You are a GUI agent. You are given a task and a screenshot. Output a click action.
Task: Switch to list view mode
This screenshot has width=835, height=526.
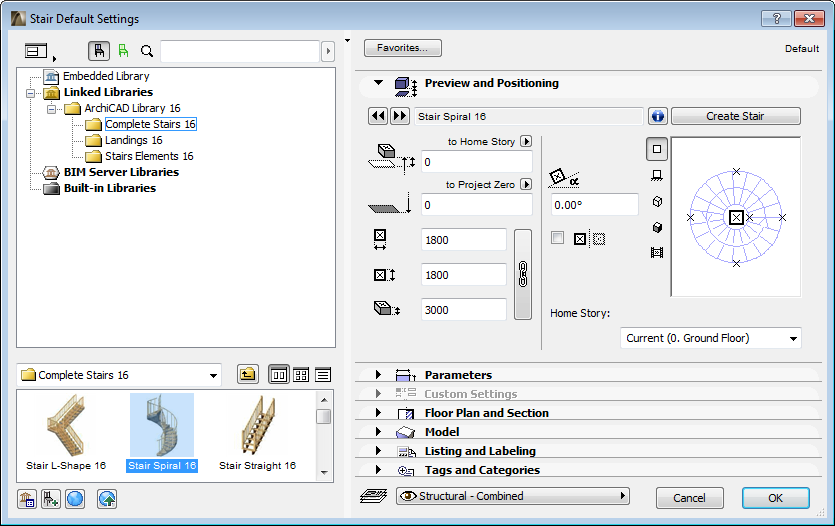(323, 375)
